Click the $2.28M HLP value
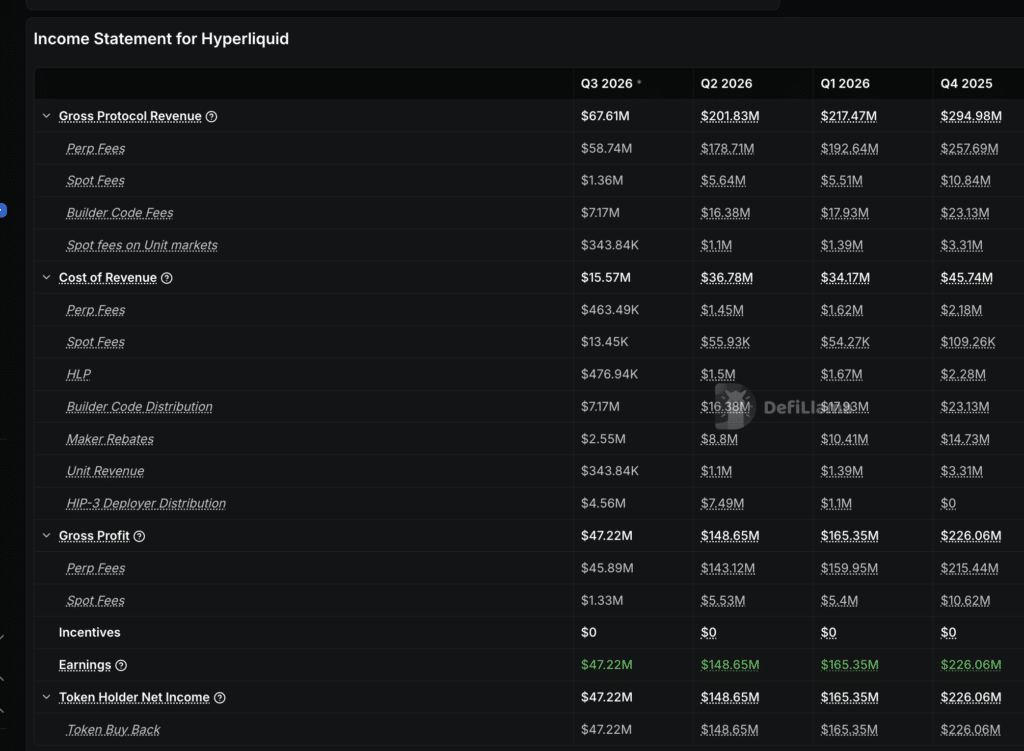1024x751 pixels. click(963, 374)
